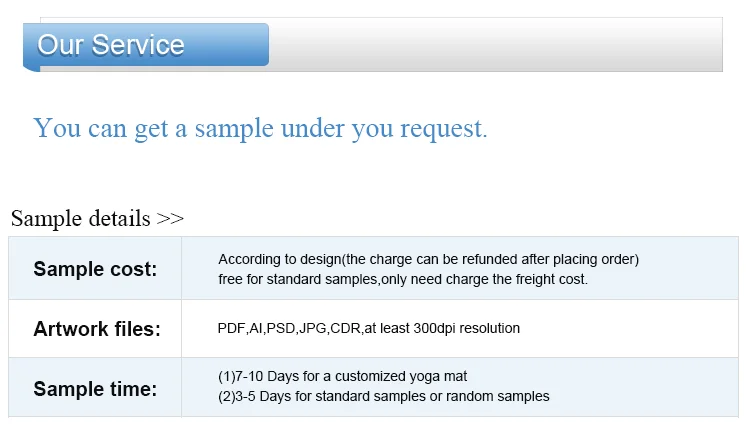
Task: Click the folded corner of the blue ribbon
Action: point(32,69)
